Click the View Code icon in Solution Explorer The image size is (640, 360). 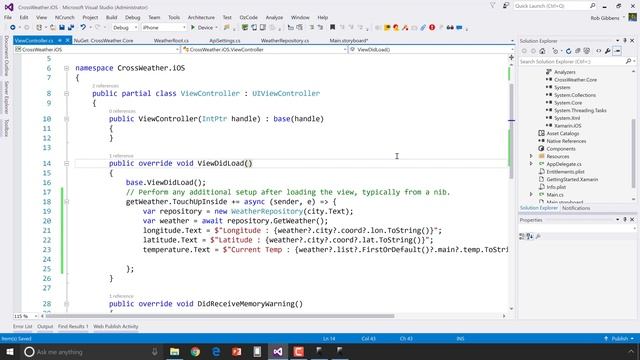(x=598, y=51)
